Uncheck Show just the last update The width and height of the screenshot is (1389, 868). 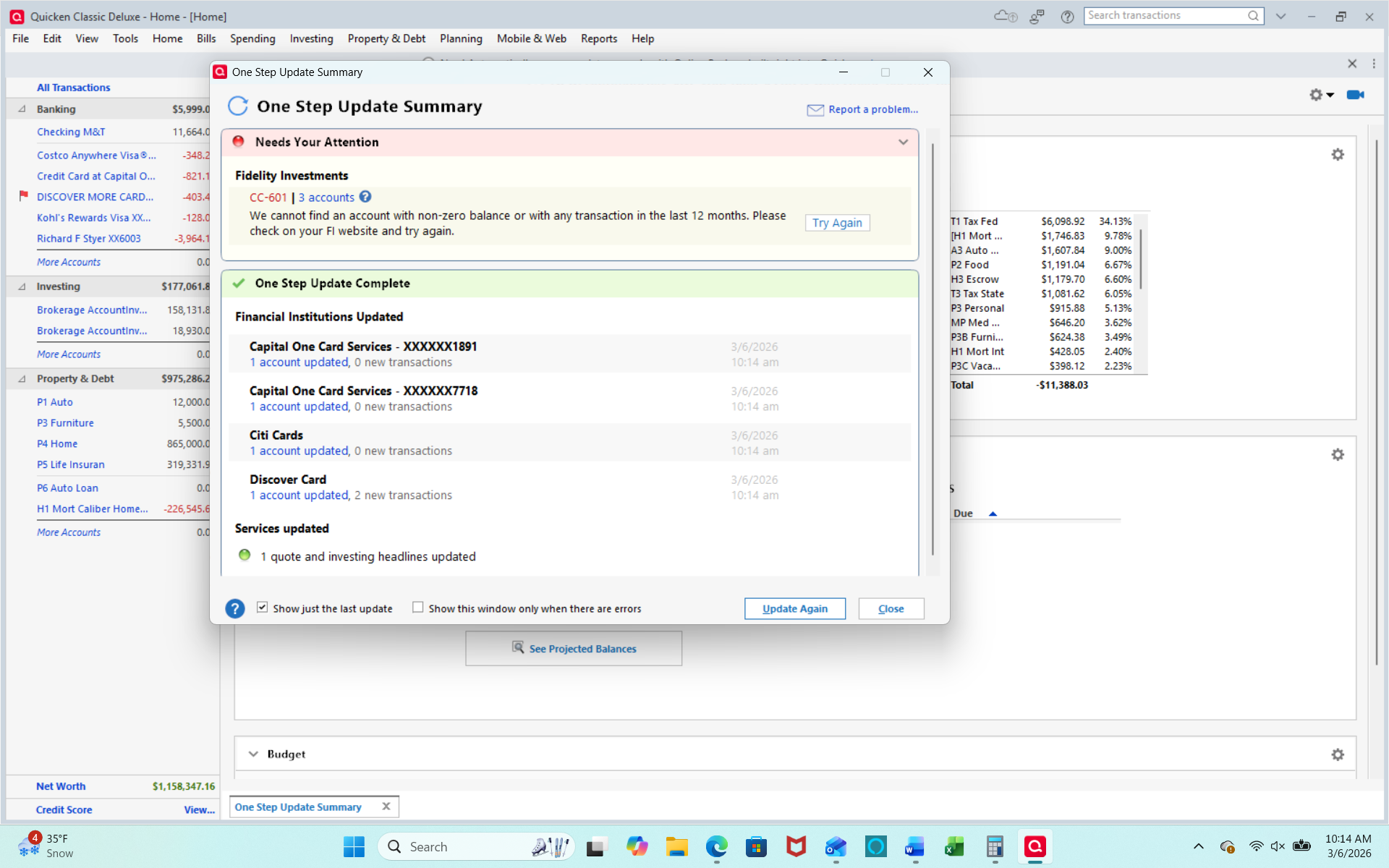click(x=263, y=608)
